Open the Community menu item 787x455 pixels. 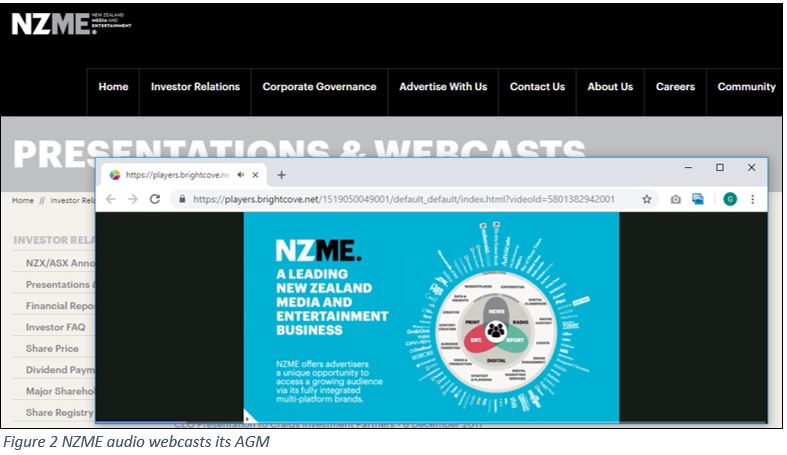(x=746, y=87)
